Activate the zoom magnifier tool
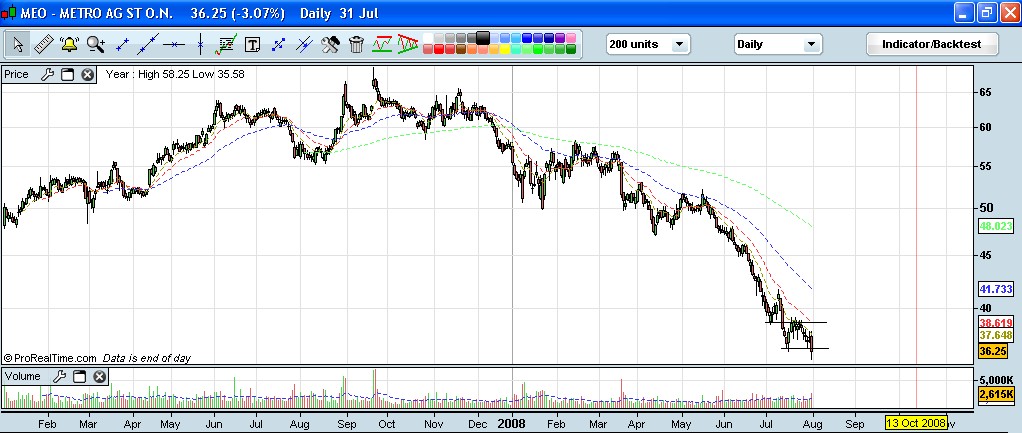Image resolution: width=1022 pixels, height=433 pixels. (x=96, y=44)
